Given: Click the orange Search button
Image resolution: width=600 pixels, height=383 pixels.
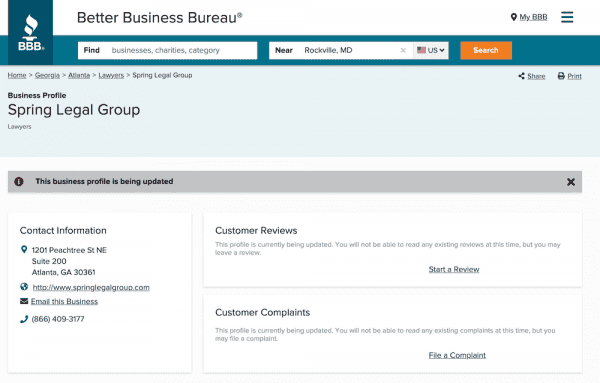Looking at the screenshot, I should pyautogui.click(x=486, y=51).
